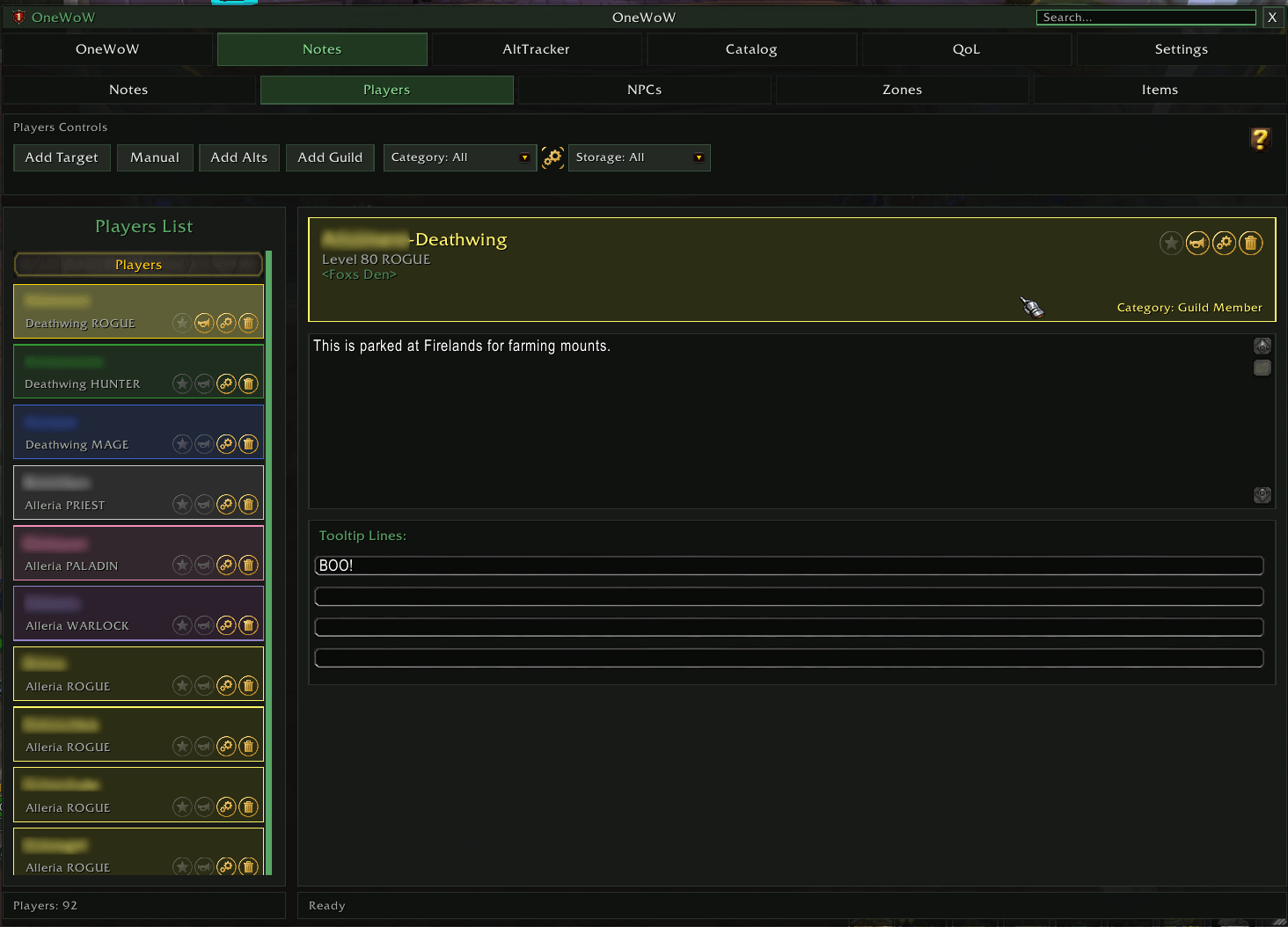Focus the Search field in title bar
Viewport: 1288px width, 927px height.
(1146, 18)
